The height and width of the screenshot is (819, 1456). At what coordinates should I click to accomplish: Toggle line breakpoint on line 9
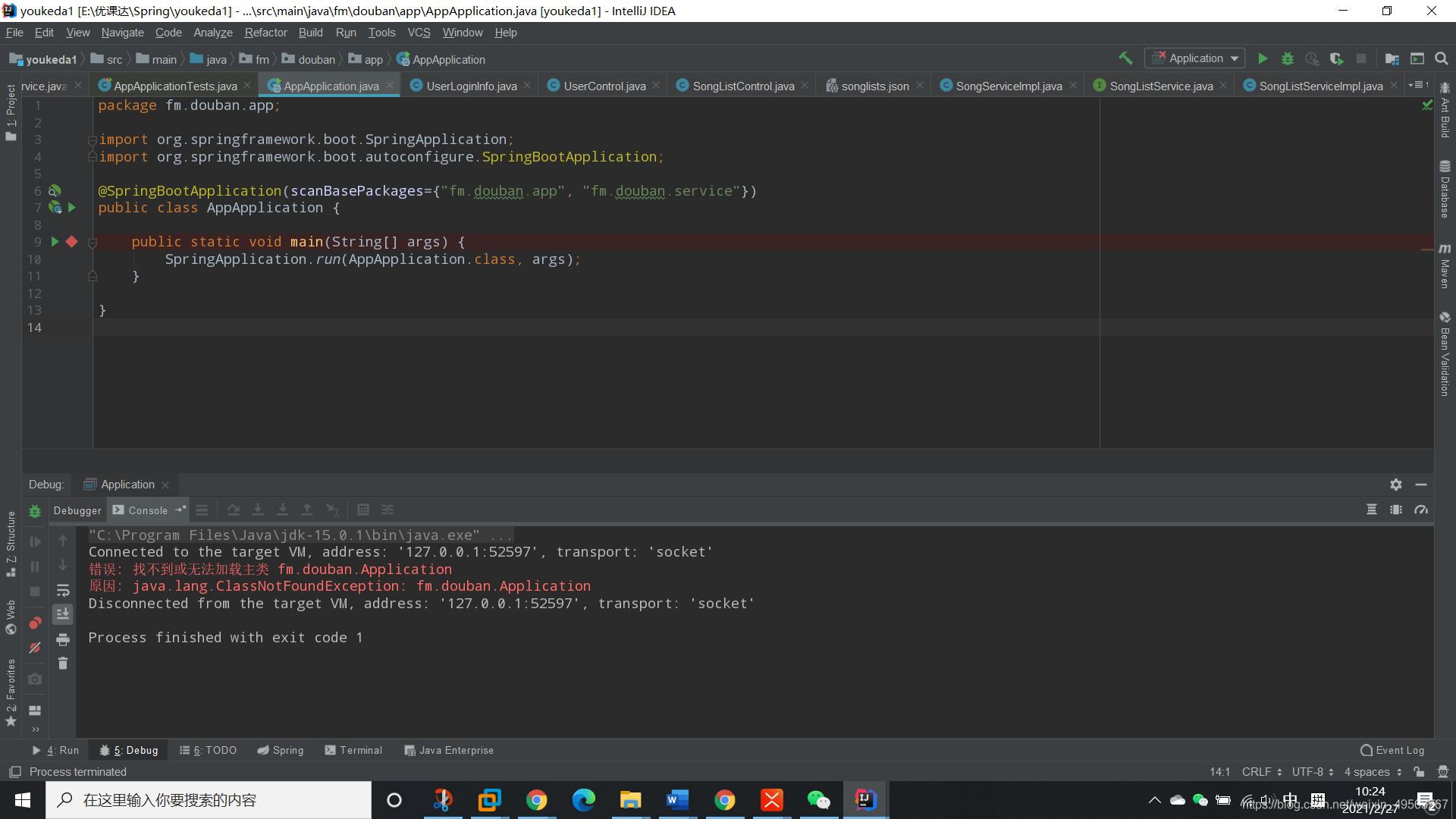click(72, 241)
